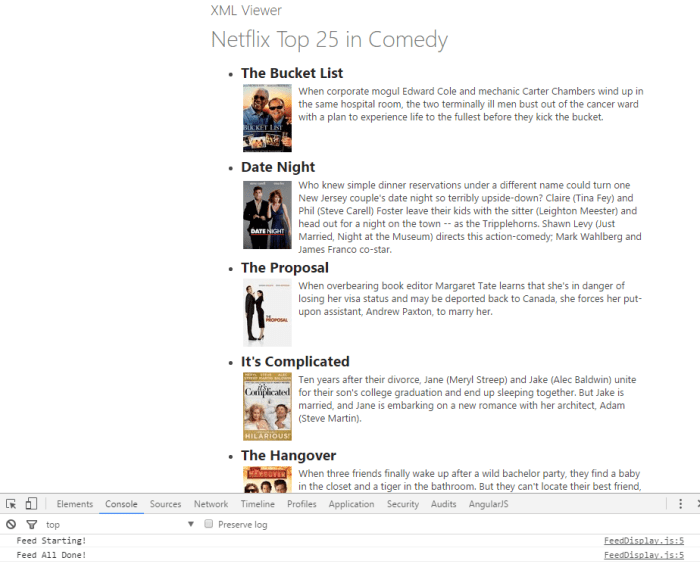This screenshot has height=564, width=700.
Task: Click the console filter funnel icon
Action: 31,524
